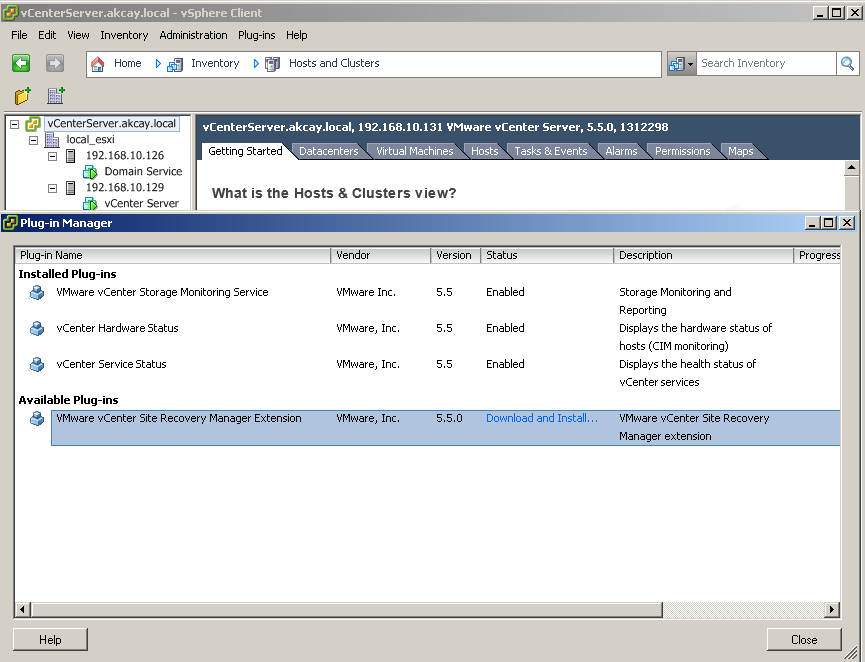This screenshot has width=865, height=662.
Task: Collapse the 192.168.10.129 host node
Action: [x=52, y=188]
